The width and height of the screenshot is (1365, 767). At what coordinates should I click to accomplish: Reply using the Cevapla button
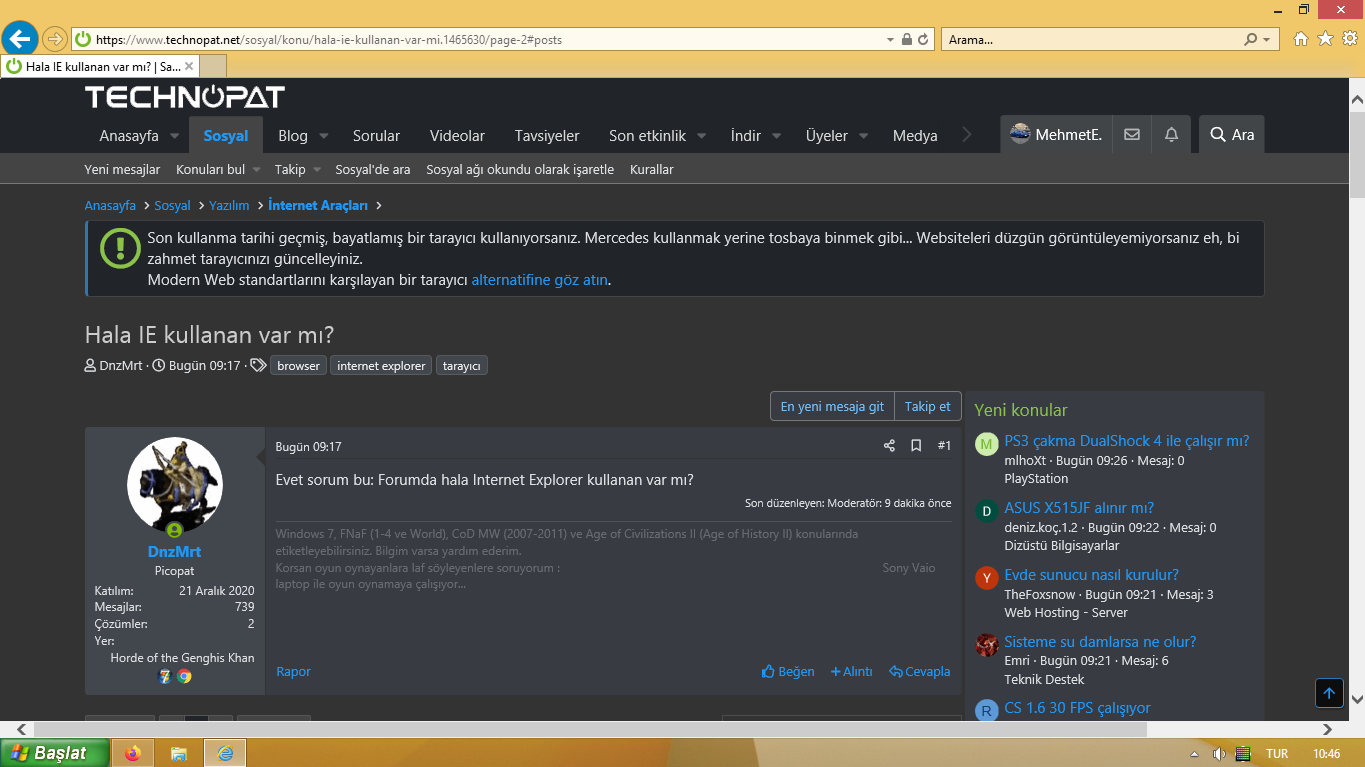pos(920,672)
